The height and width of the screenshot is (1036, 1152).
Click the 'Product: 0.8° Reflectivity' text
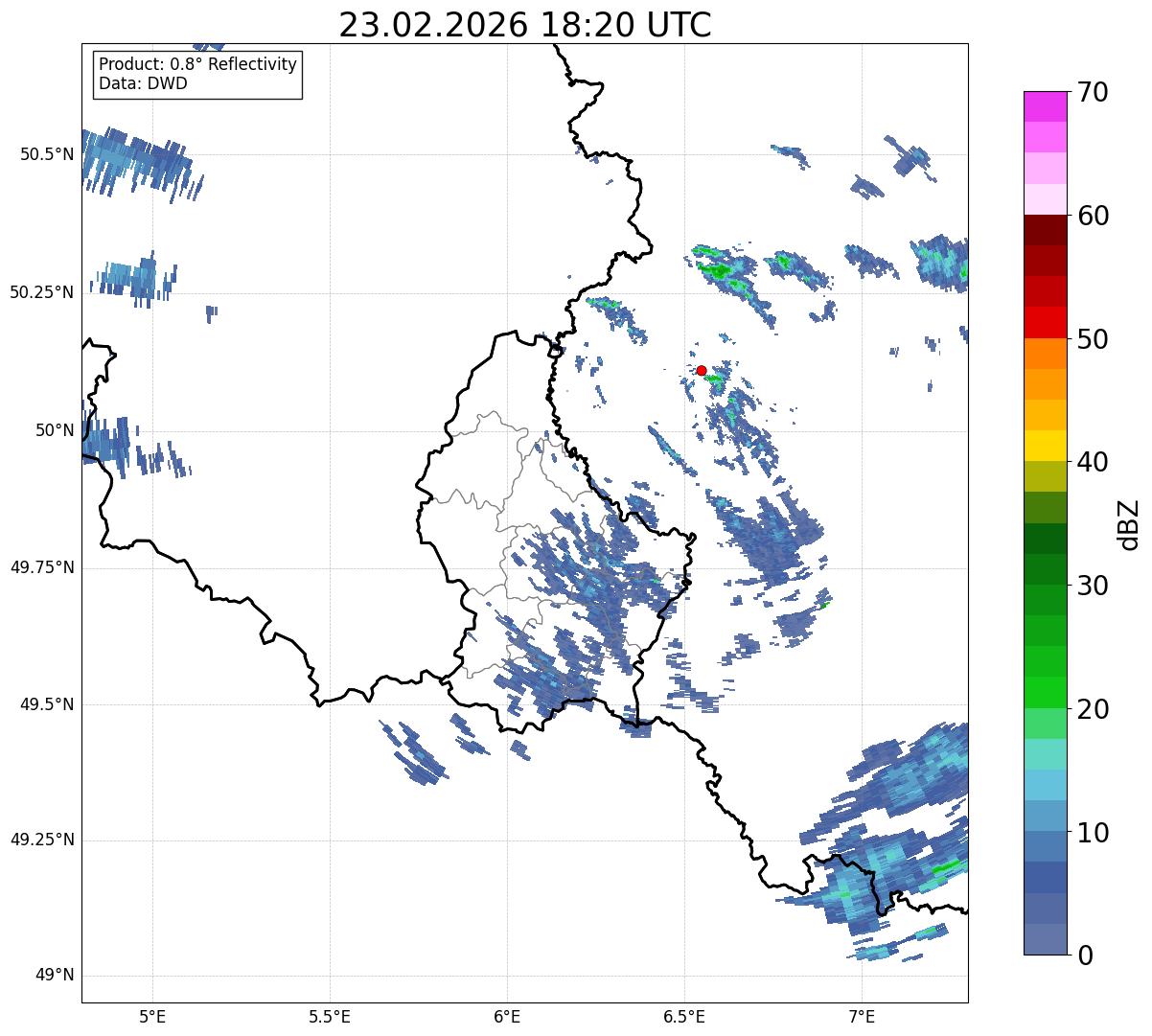click(198, 64)
